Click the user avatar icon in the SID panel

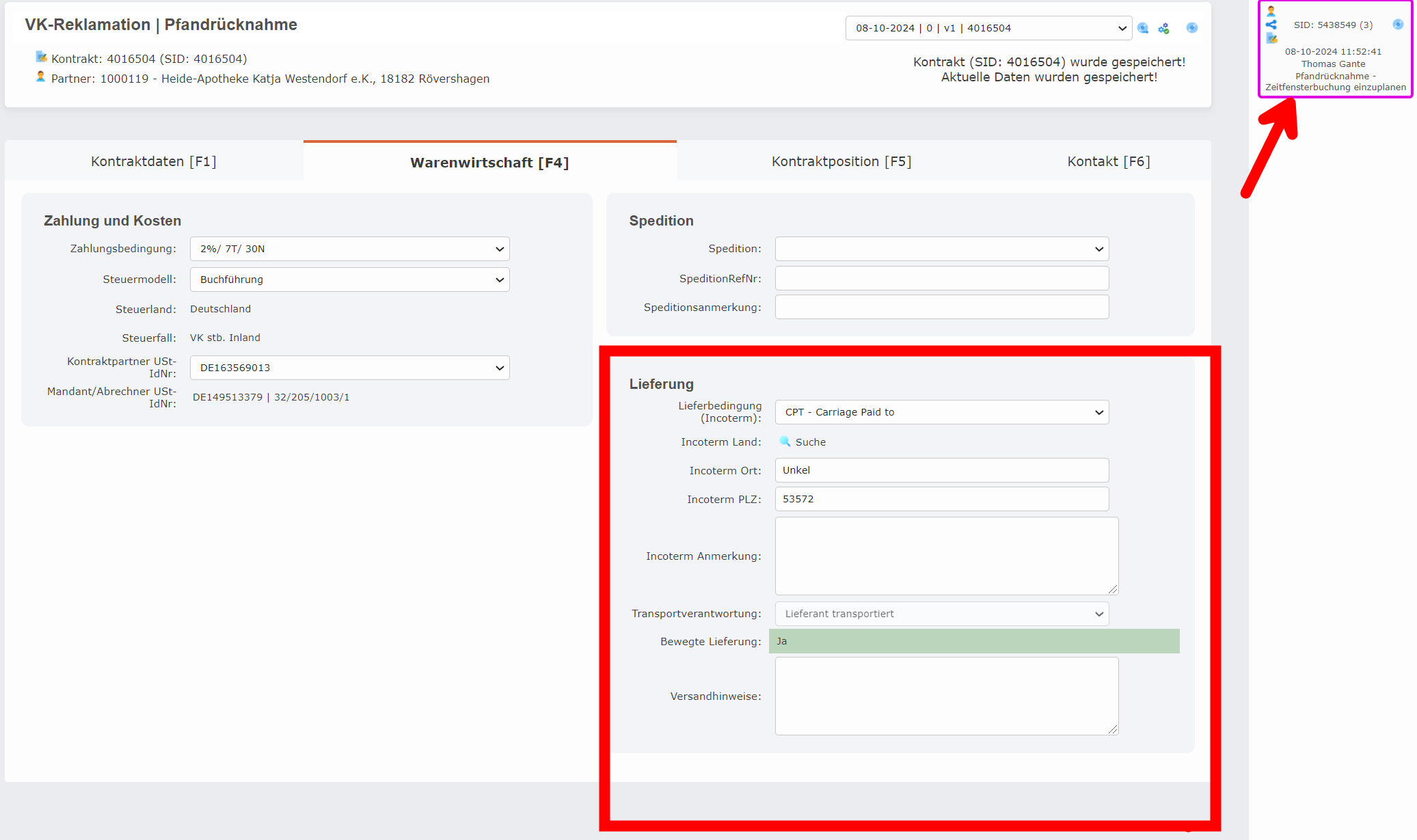point(1271,10)
